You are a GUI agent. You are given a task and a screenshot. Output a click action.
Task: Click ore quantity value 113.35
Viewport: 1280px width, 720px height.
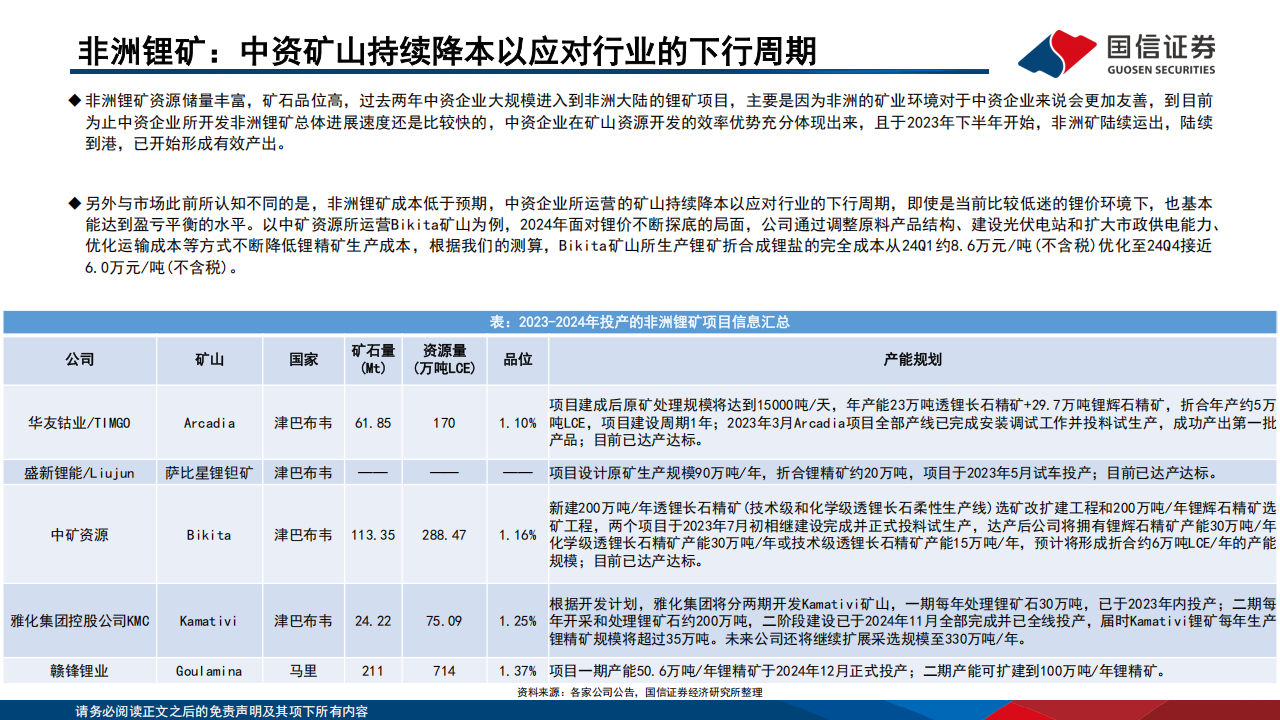pos(373,535)
